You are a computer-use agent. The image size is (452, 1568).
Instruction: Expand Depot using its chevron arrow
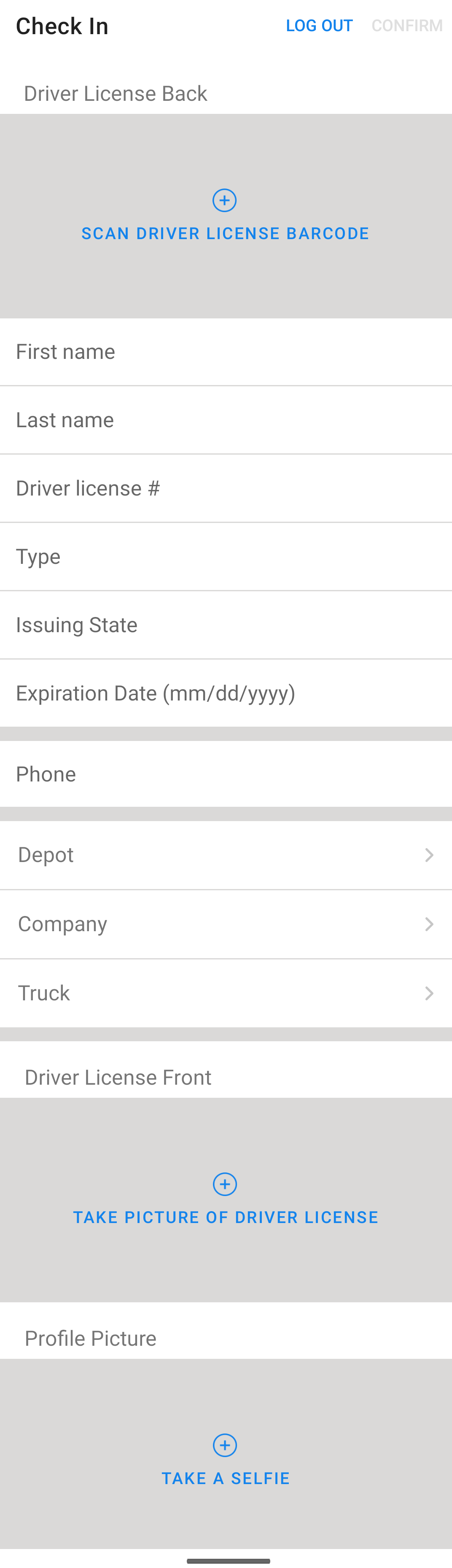(x=429, y=855)
